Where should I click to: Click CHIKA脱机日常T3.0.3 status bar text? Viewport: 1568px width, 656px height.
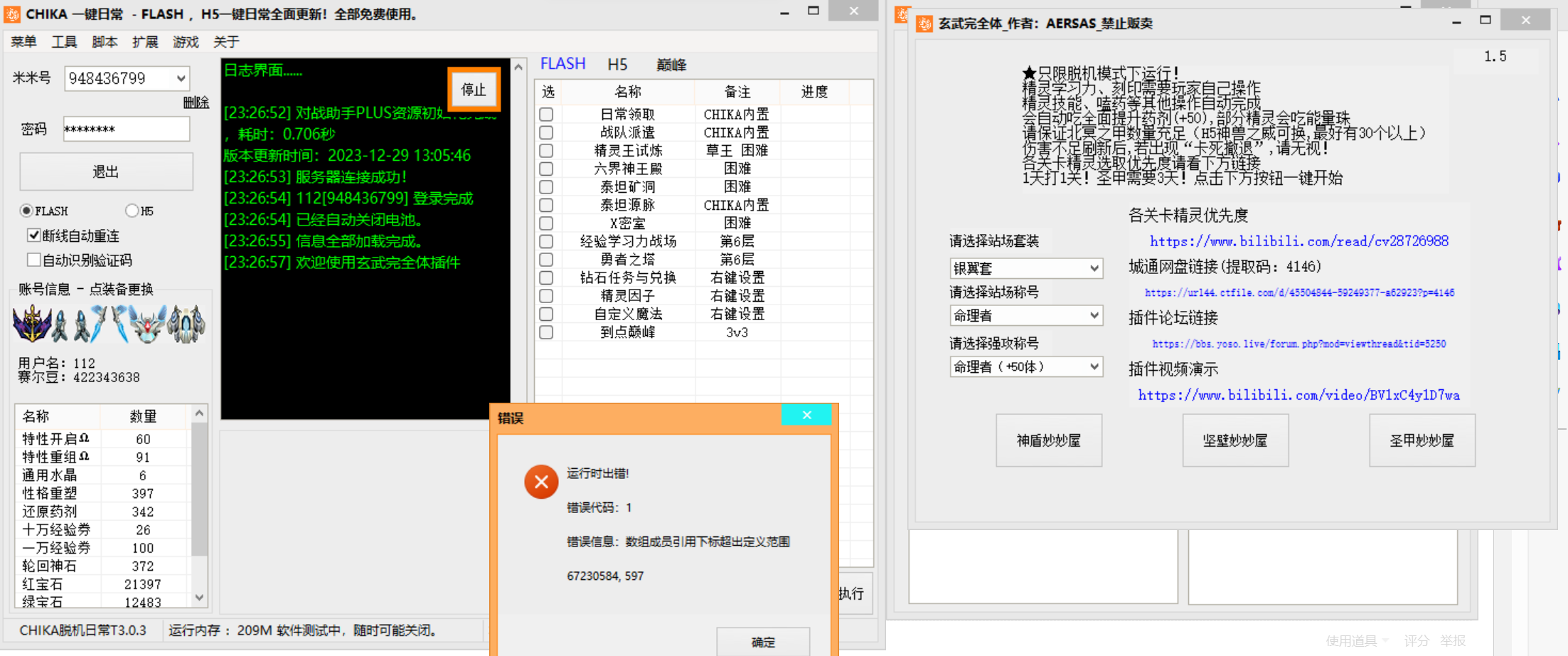pos(82,630)
